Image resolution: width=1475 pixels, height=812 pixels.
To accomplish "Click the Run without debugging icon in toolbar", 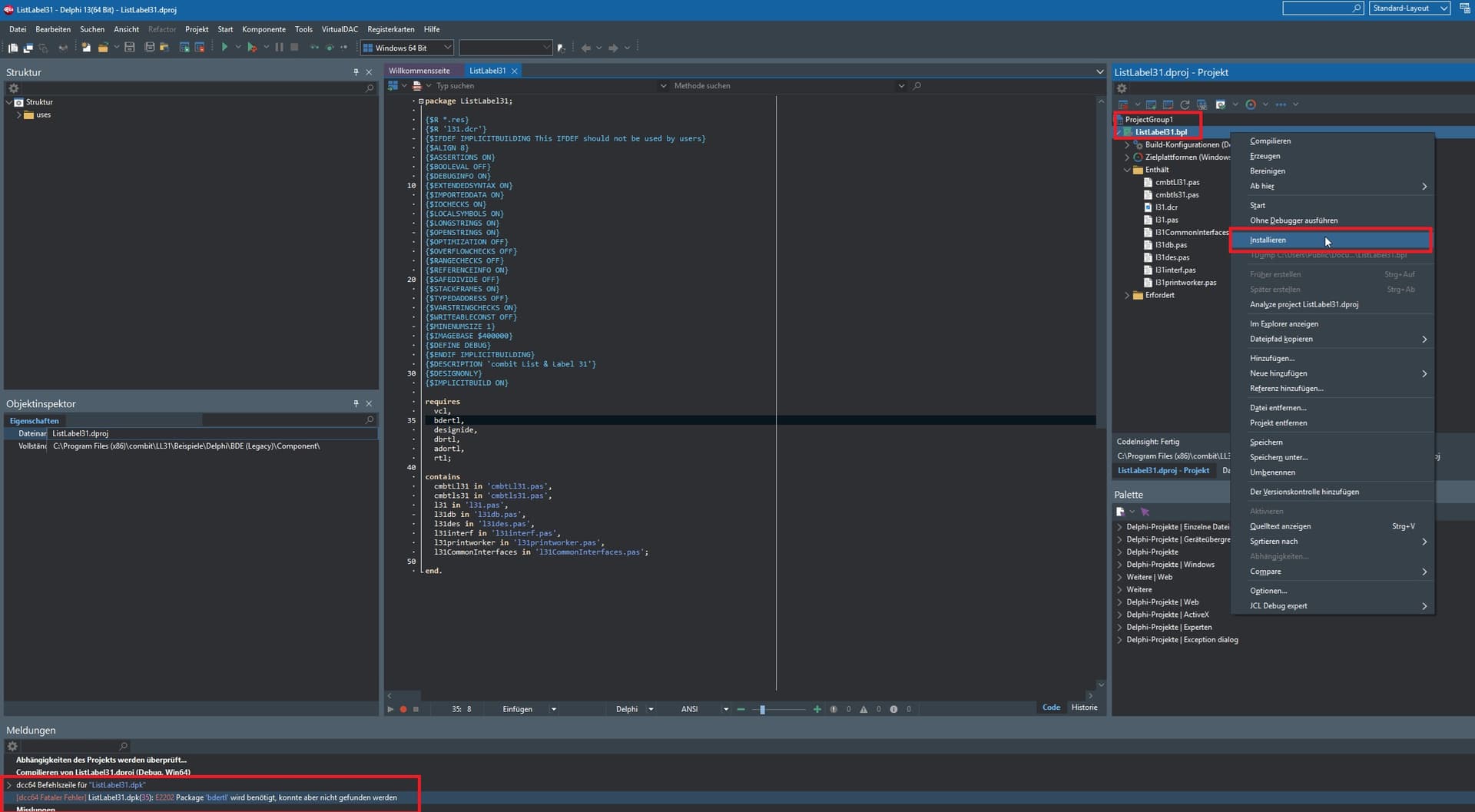I will (x=251, y=48).
